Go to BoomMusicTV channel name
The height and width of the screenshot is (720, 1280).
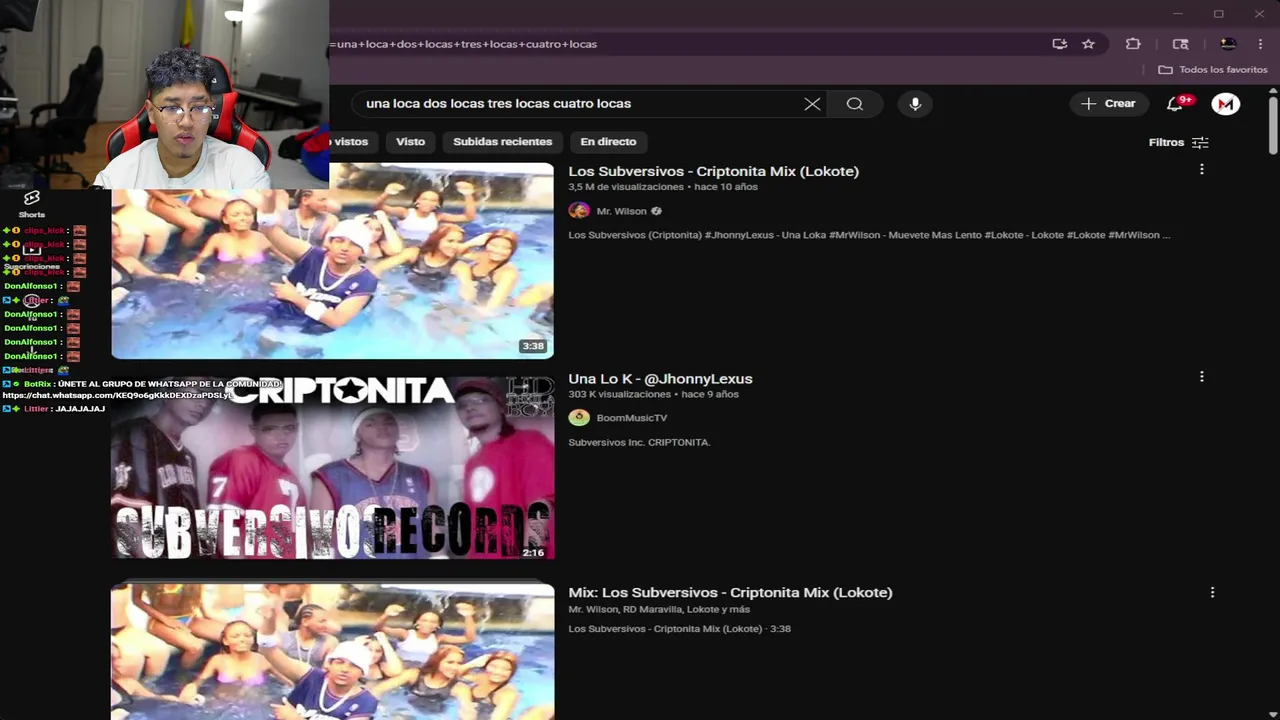(631, 418)
